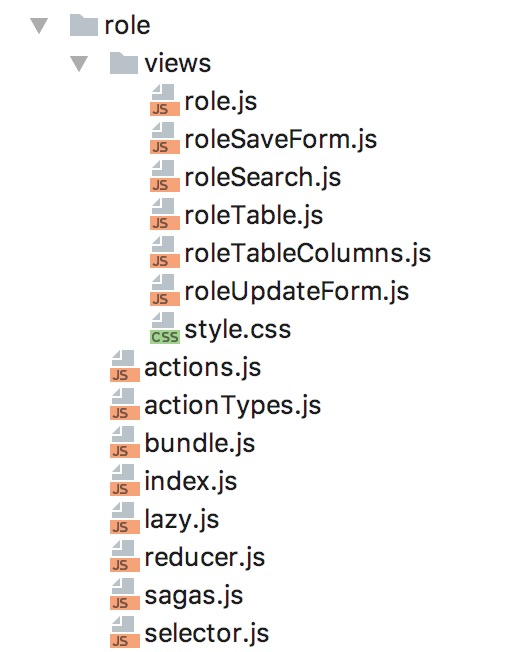518x652 pixels.
Task: Click the JS icon of reducer.js
Action: 125,556
